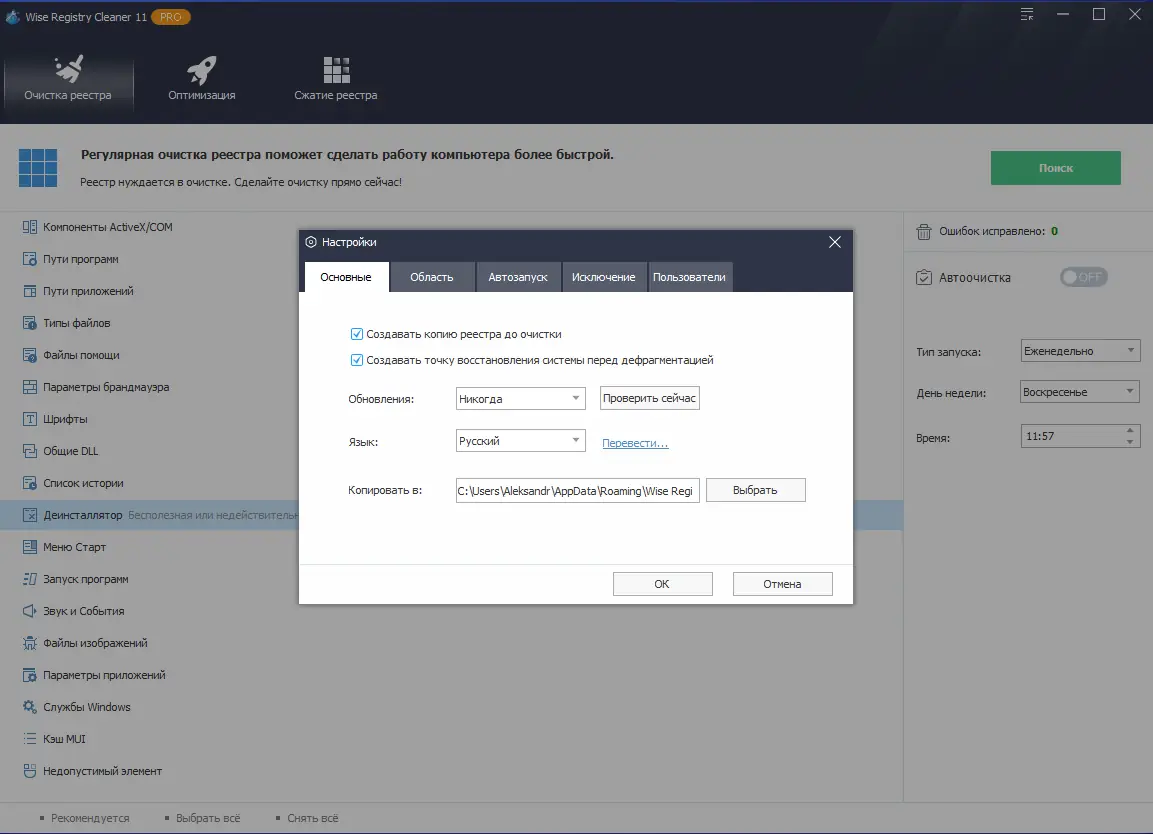Click the Запуск программ icon
The image size is (1153, 834).
(29, 579)
